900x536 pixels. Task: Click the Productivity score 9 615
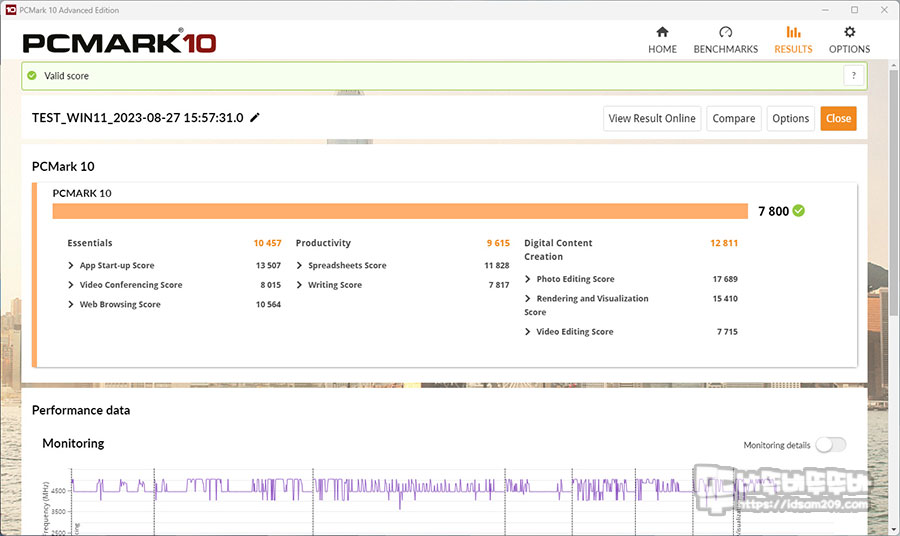498,243
